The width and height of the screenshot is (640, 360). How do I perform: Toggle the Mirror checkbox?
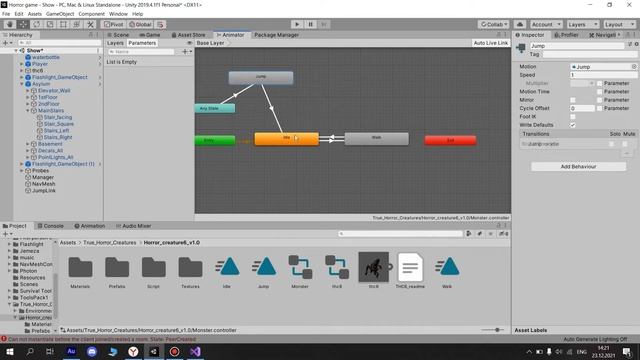573,100
